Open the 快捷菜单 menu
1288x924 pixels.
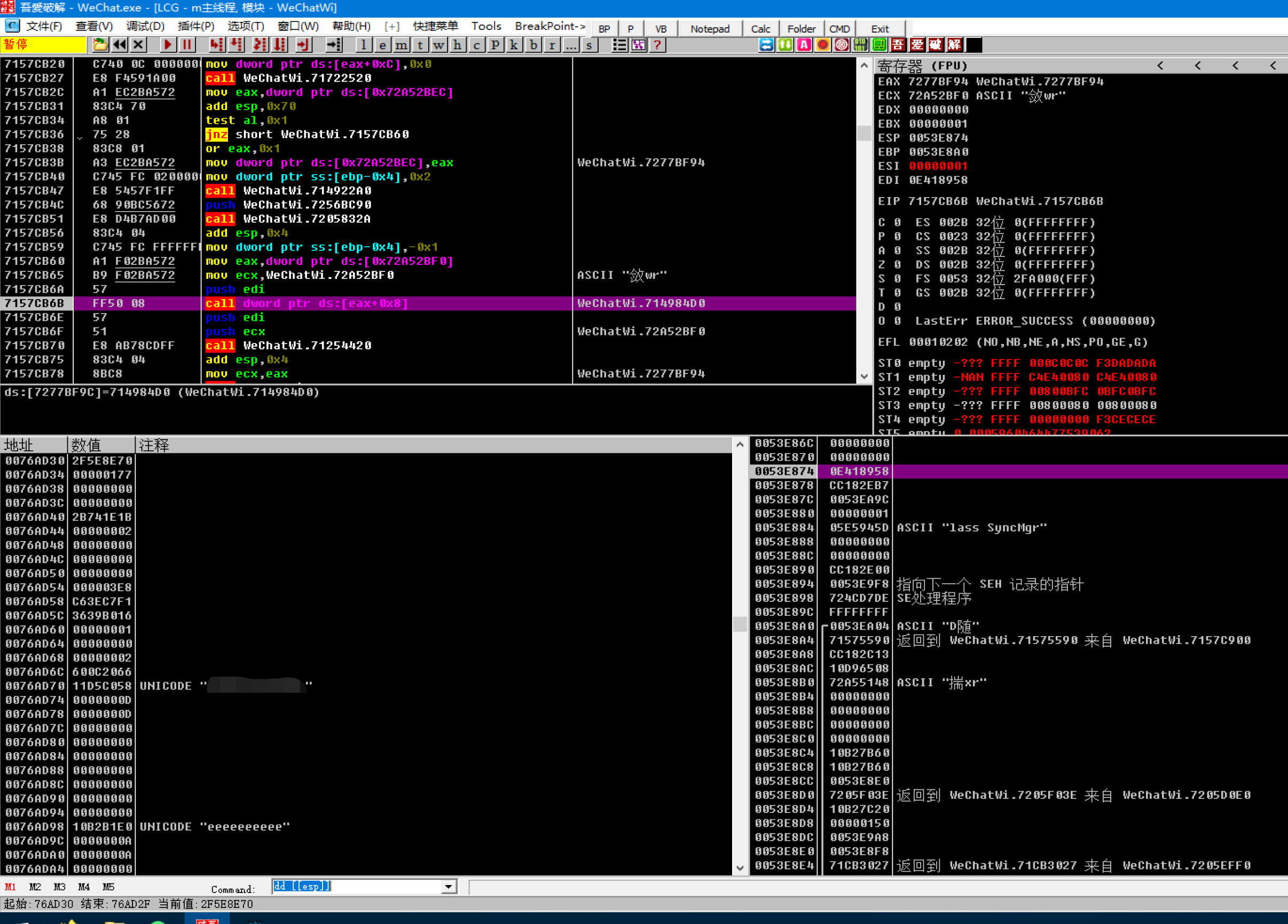point(436,26)
